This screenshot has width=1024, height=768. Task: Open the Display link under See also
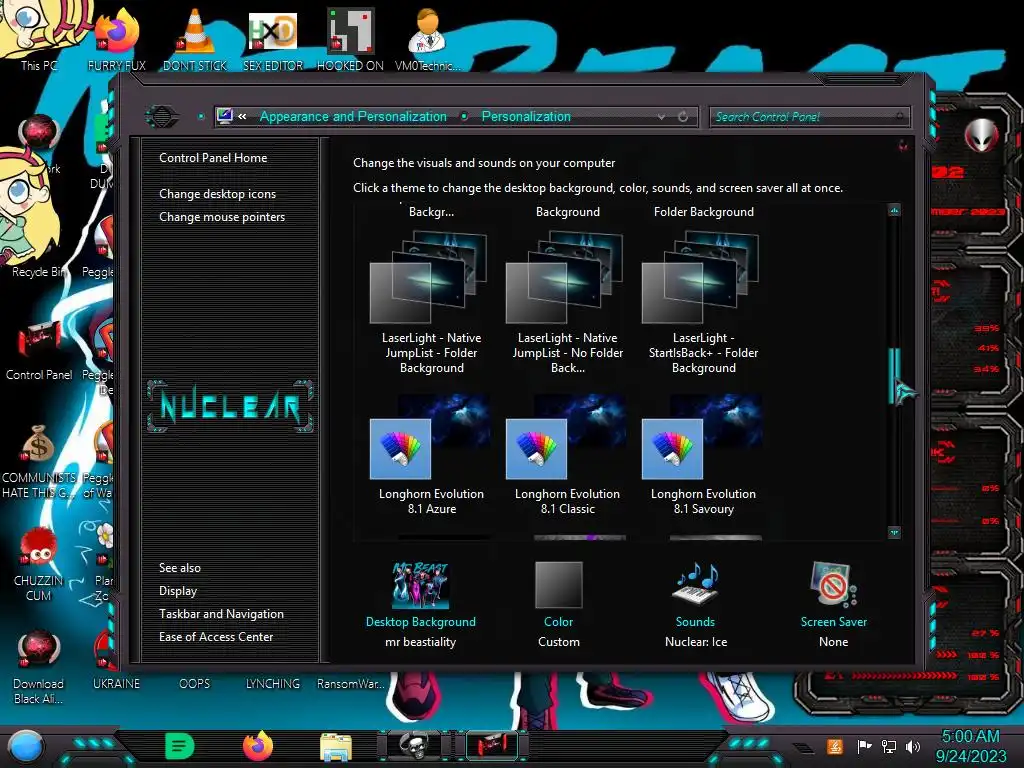178,591
